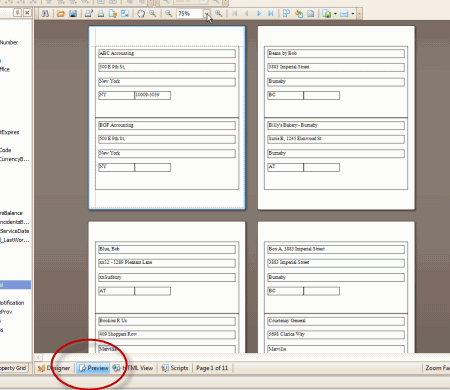Select the Preview tab

coord(94,368)
